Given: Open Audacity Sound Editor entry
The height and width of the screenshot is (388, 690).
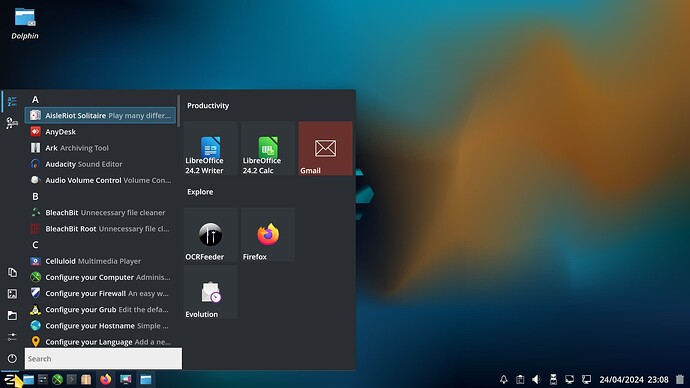Looking at the screenshot, I should (x=100, y=164).
